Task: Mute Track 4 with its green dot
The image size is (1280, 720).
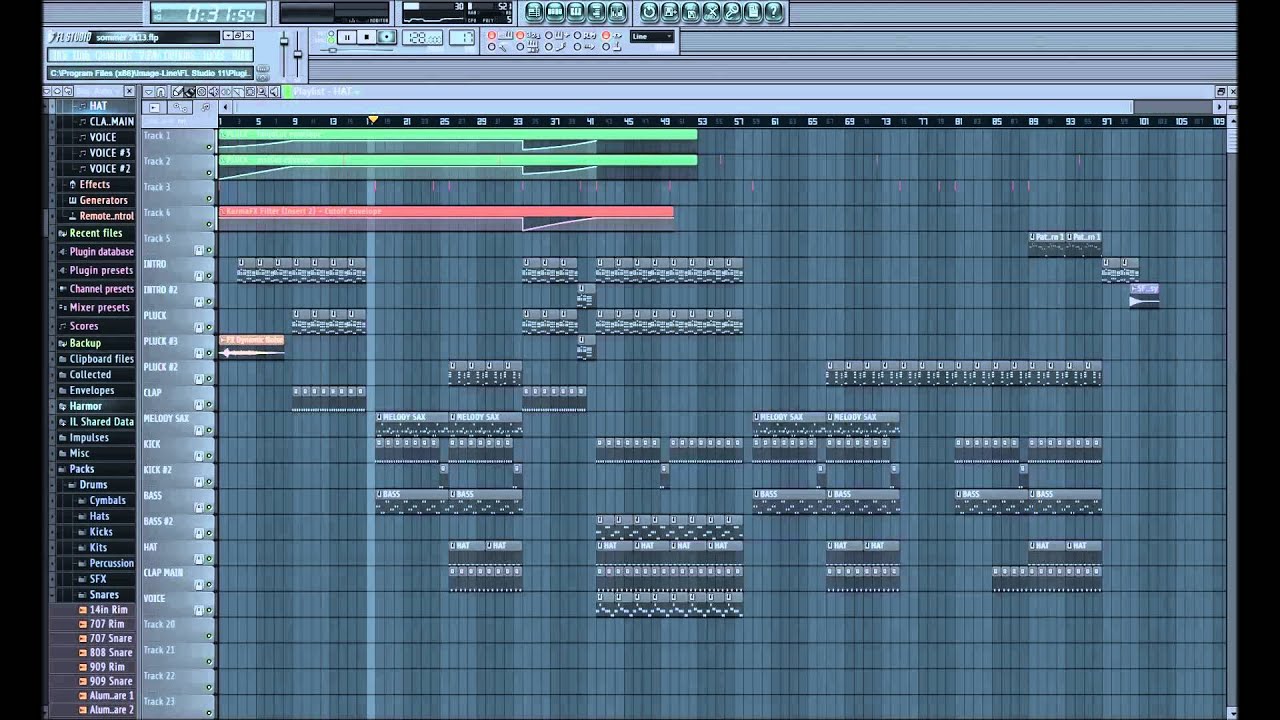Action: coord(209,225)
